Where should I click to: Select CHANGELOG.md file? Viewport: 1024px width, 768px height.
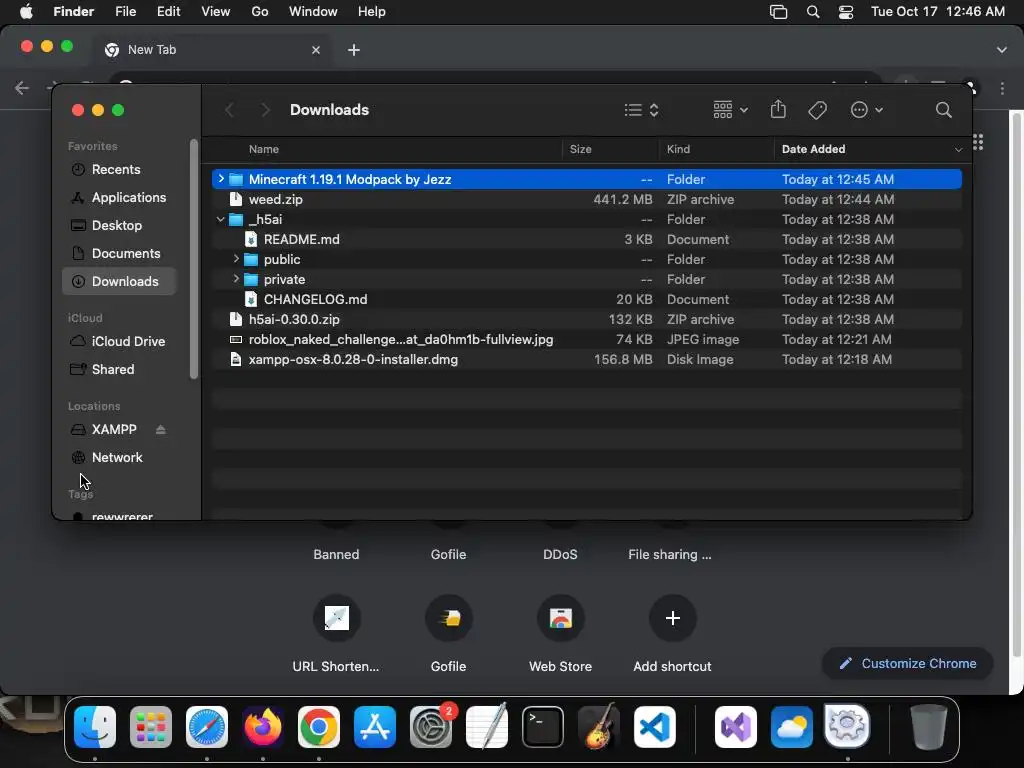tap(586, 299)
